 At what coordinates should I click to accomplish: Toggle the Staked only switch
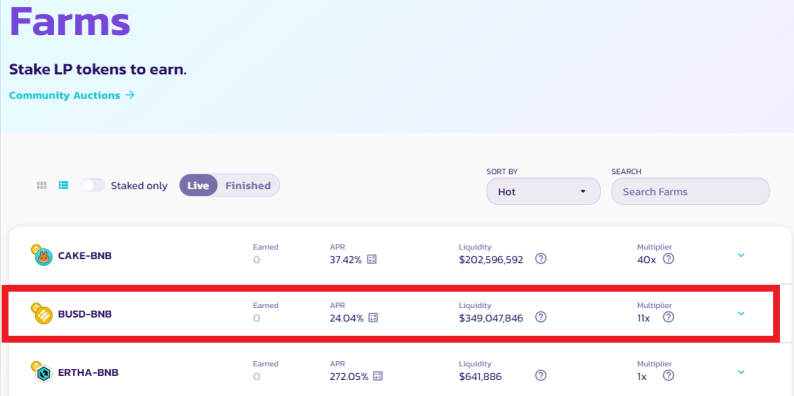pyautogui.click(x=94, y=185)
